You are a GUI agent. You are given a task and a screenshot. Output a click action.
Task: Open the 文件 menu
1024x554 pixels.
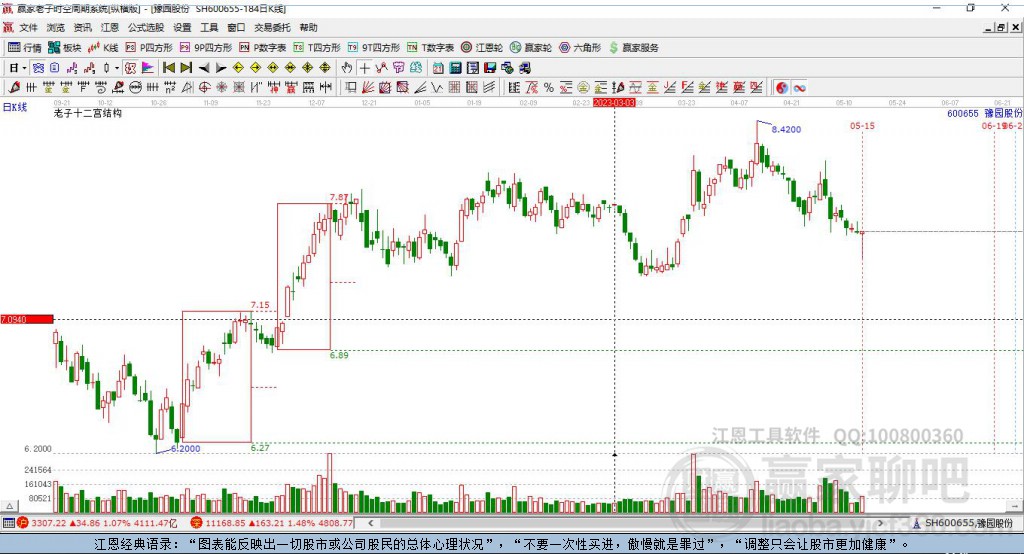[x=28, y=27]
